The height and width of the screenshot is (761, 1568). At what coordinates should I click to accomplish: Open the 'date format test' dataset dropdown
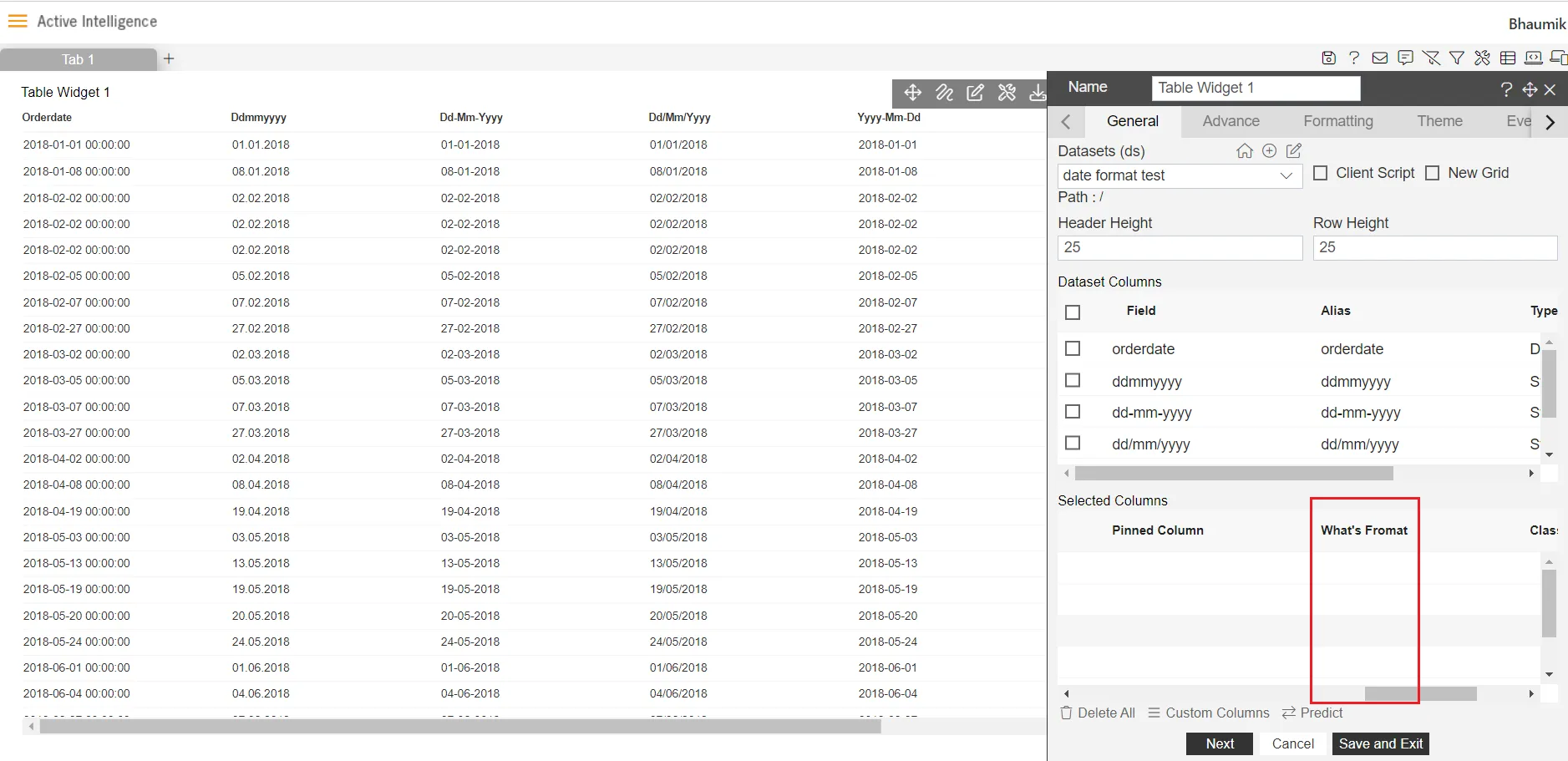pyautogui.click(x=1180, y=175)
